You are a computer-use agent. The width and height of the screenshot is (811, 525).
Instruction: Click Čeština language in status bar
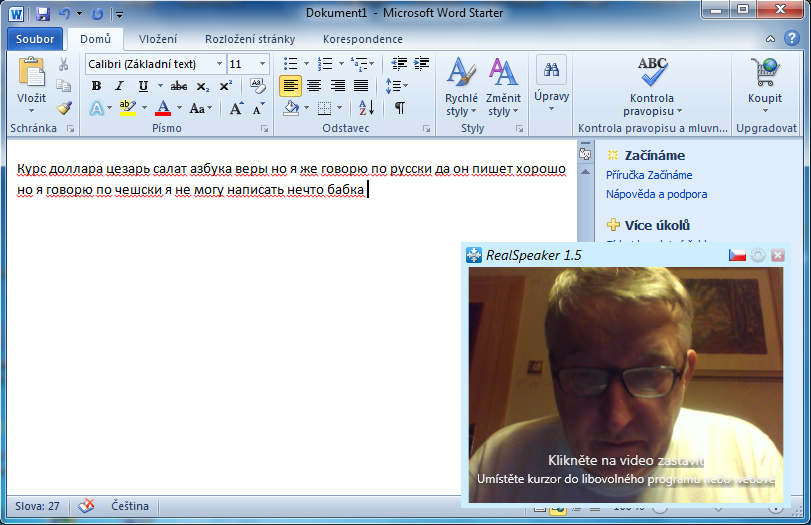point(130,506)
